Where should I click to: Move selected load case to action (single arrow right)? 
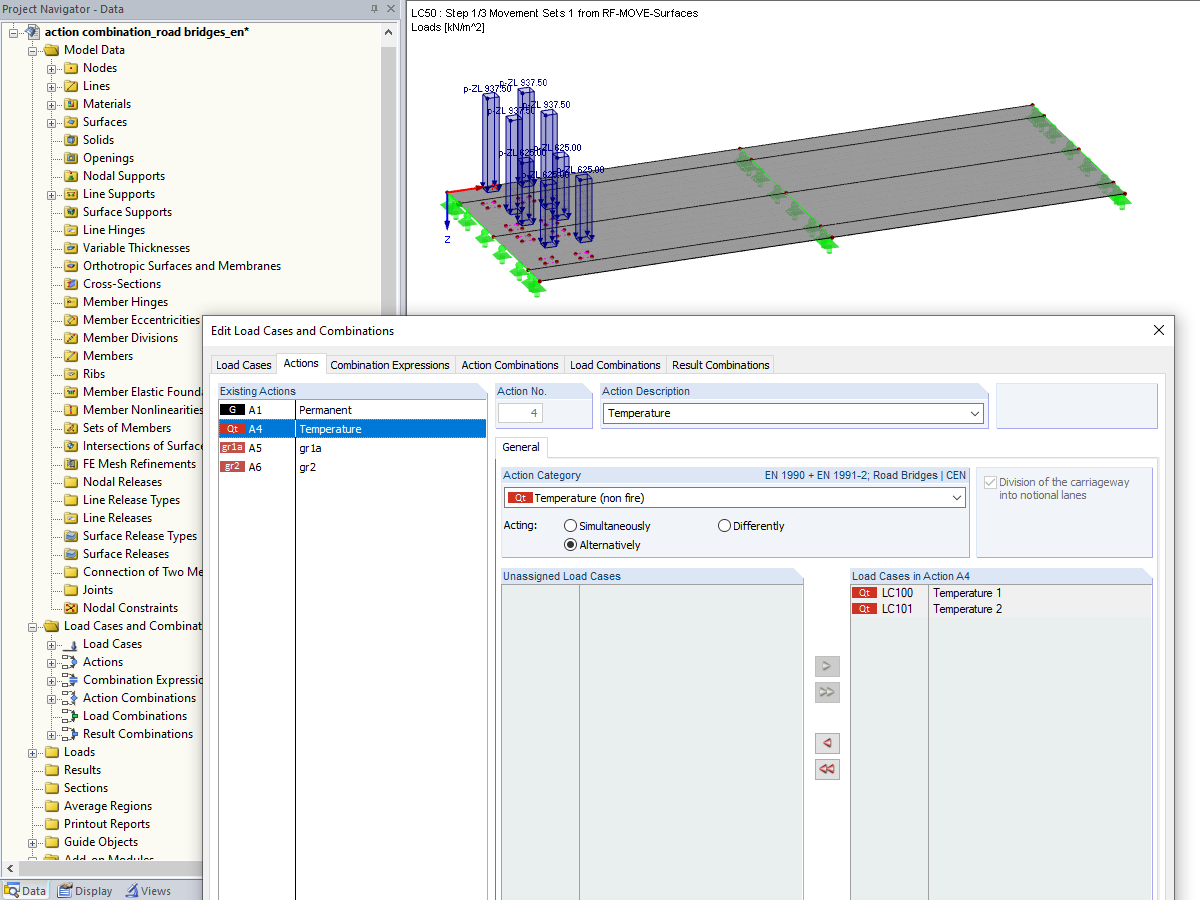point(827,666)
